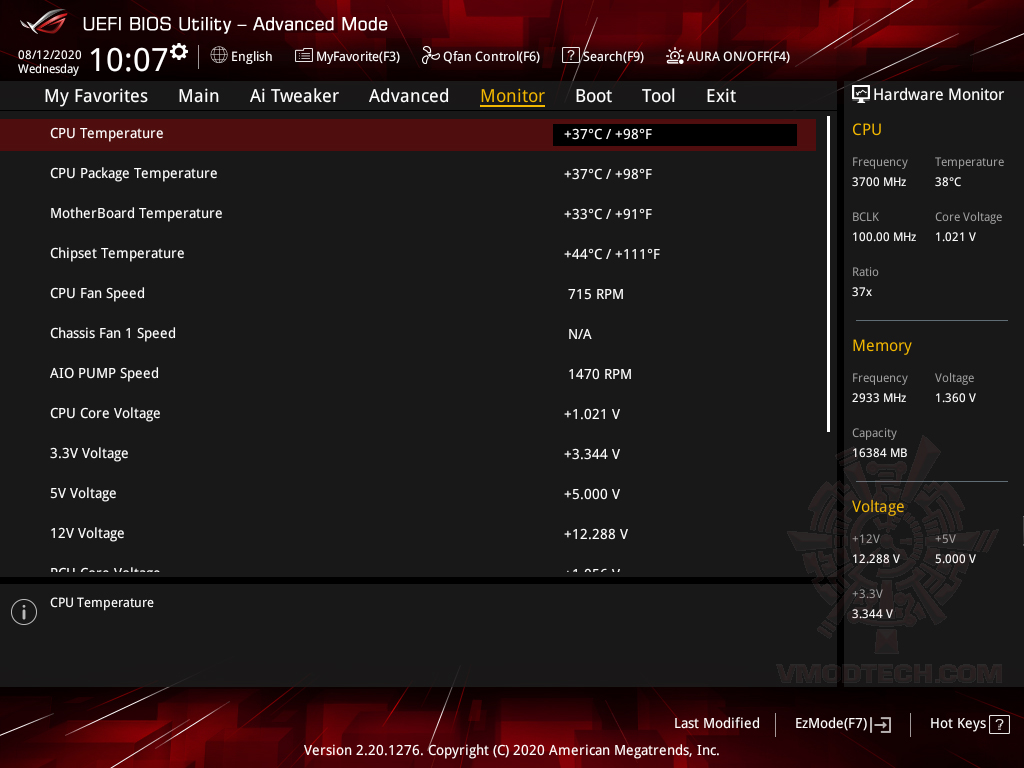Change language via English button
Screen dimensions: 1024x768
(242, 56)
